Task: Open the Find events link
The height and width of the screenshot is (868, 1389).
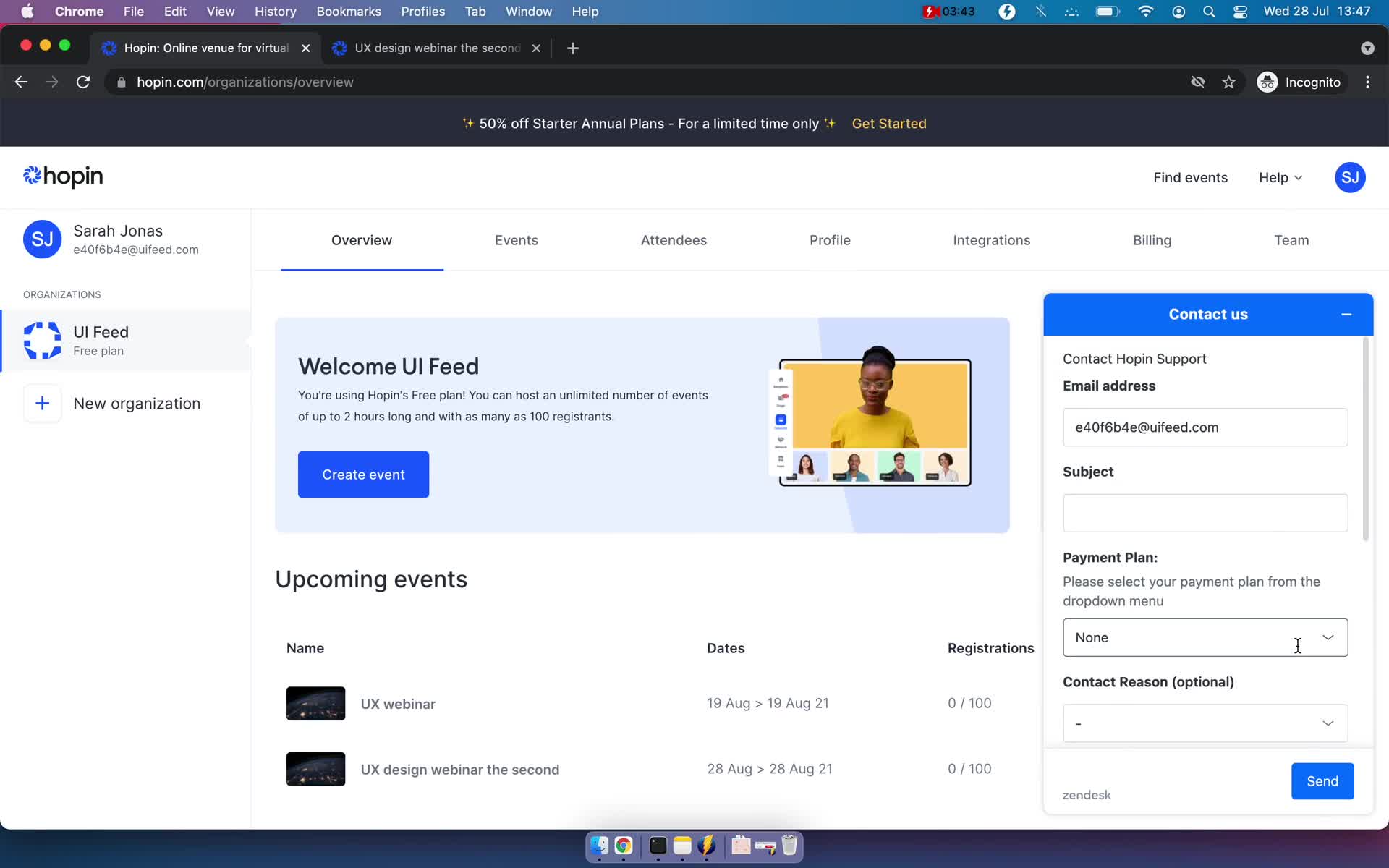Action: click(x=1190, y=177)
